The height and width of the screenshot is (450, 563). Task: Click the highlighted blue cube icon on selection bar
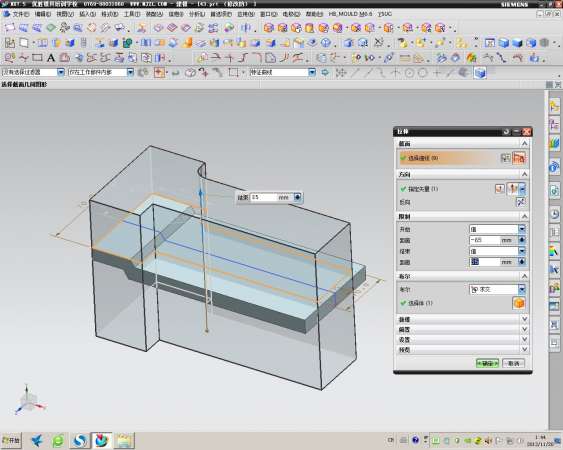pyautogui.click(x=480, y=73)
